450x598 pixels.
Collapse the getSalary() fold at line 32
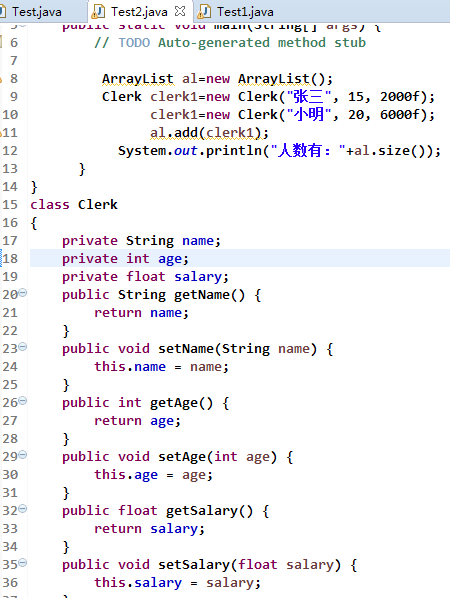point(23,509)
